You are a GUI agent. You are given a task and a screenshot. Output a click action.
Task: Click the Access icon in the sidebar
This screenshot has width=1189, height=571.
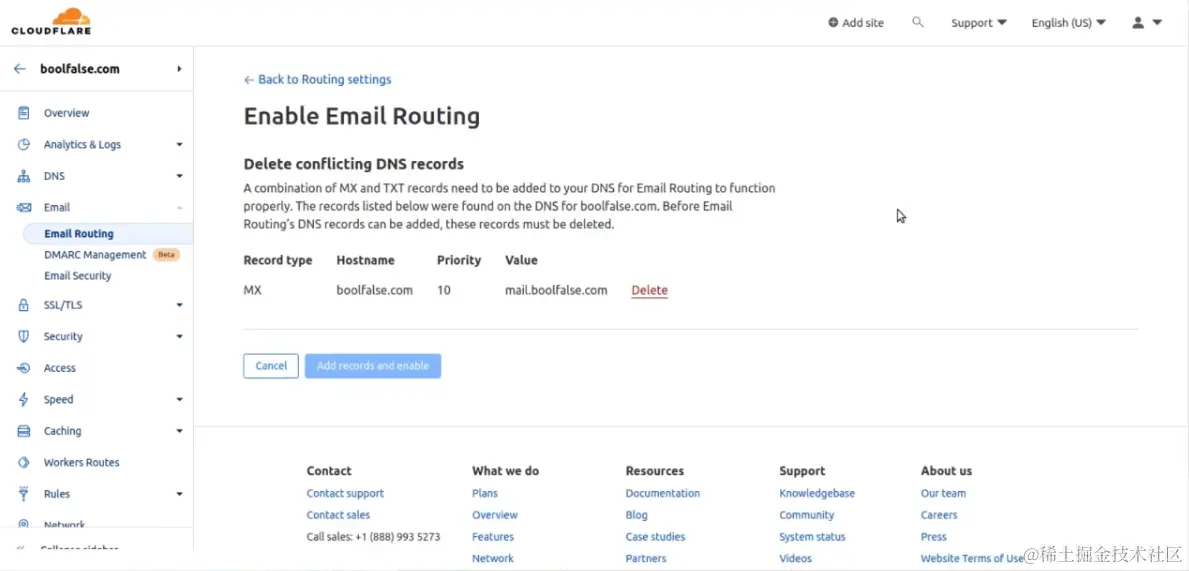point(24,368)
